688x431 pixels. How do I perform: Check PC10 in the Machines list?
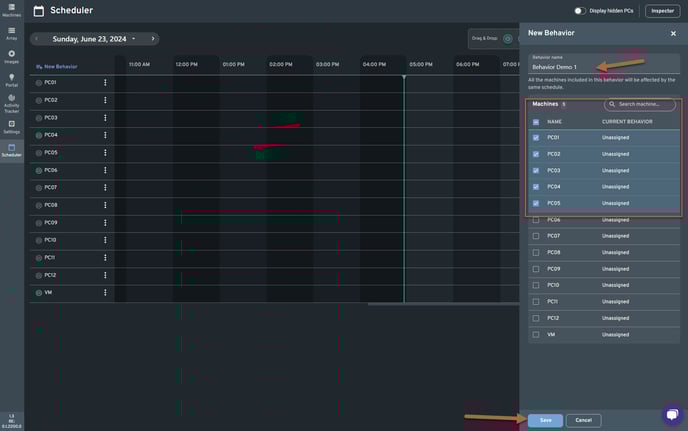(x=536, y=285)
